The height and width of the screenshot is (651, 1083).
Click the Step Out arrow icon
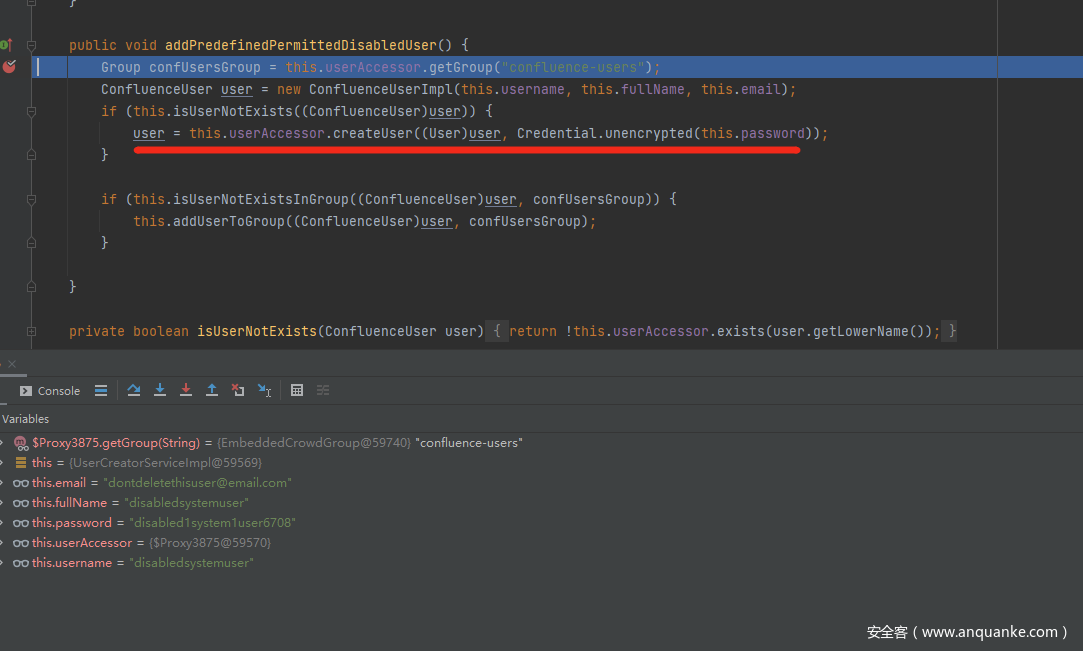(212, 390)
